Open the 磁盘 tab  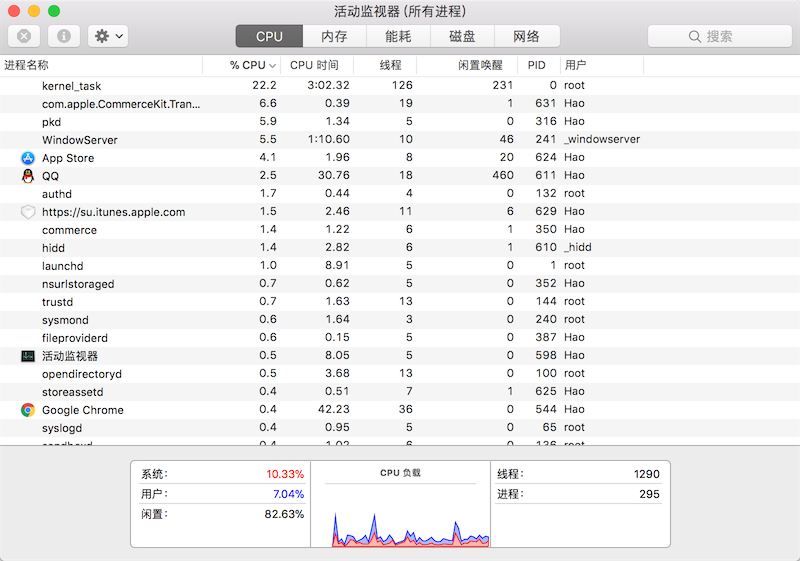[x=462, y=36]
